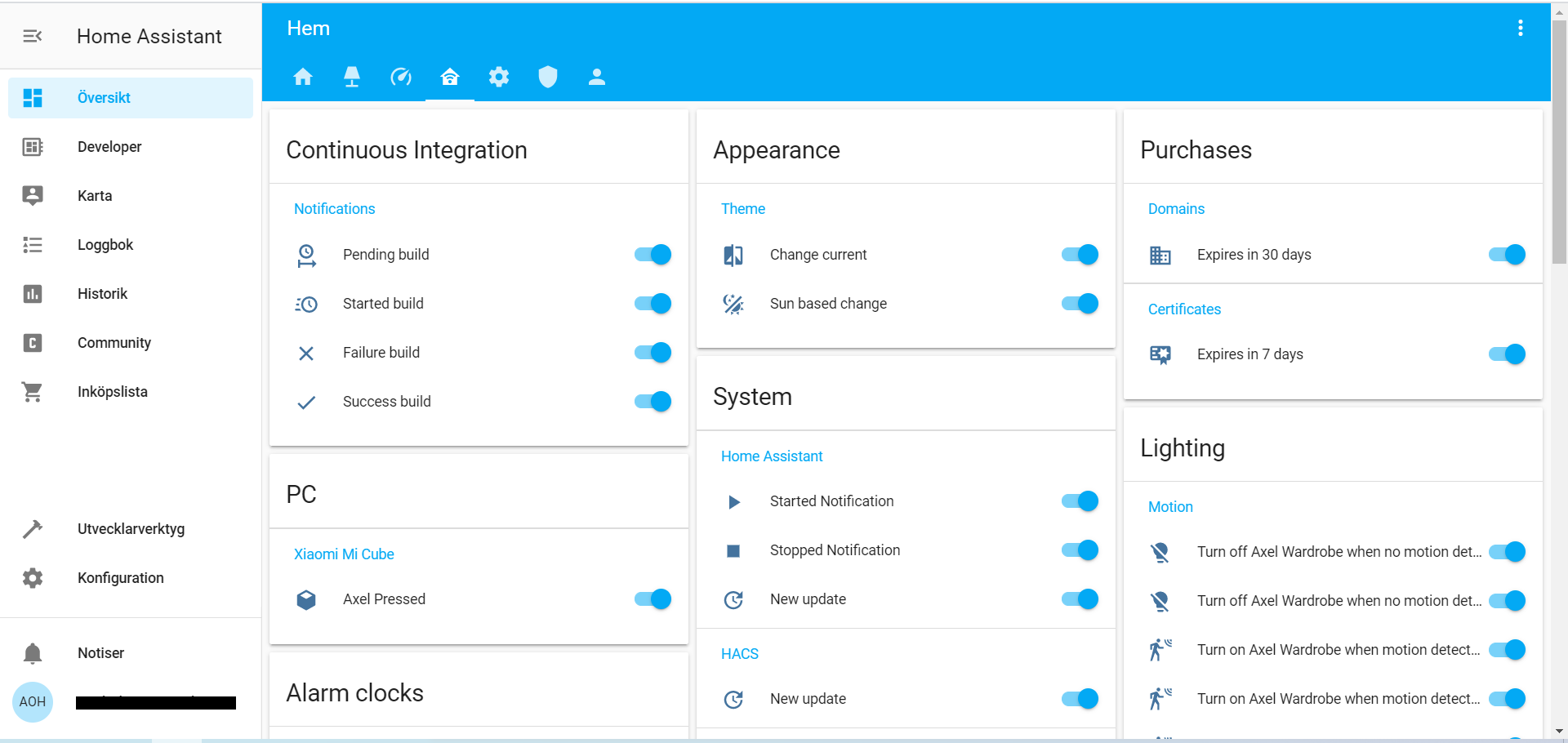Select the person tab icon in the header
This screenshot has width=1568, height=743.
point(597,77)
